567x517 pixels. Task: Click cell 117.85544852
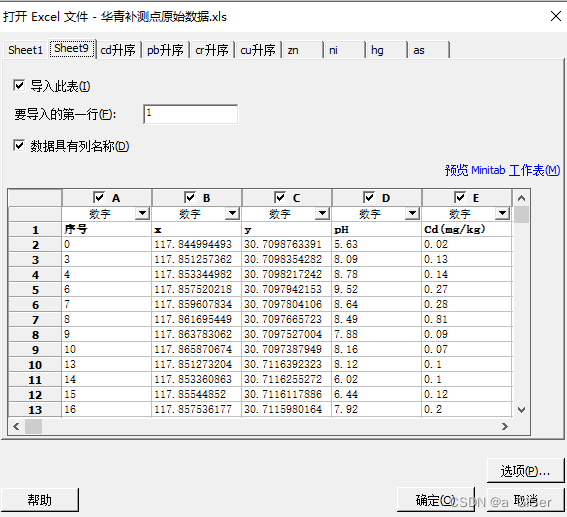[x=196, y=394]
